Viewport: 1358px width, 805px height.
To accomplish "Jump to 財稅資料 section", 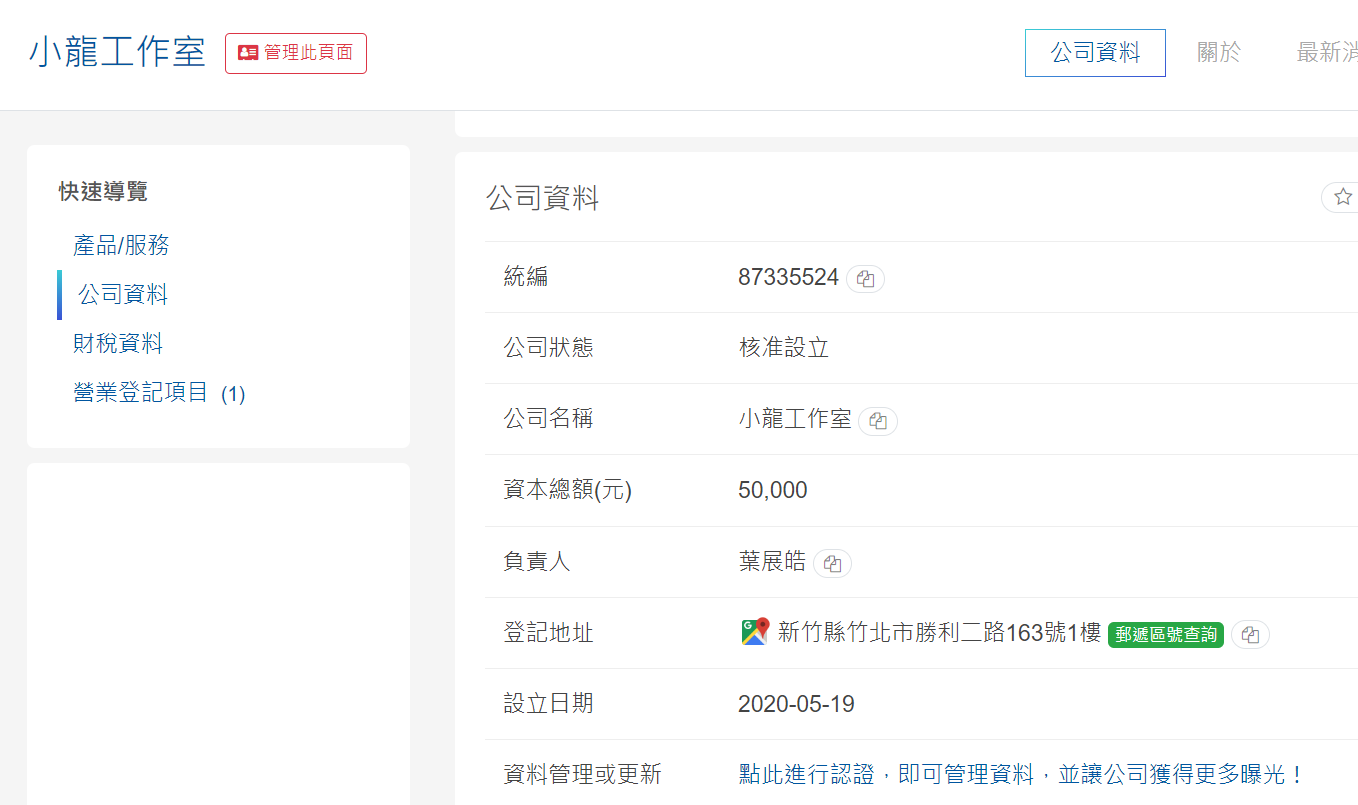I will [x=118, y=344].
